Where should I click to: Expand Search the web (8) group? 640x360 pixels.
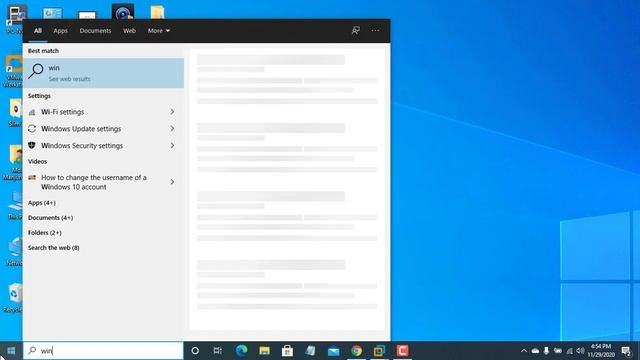pos(53,248)
